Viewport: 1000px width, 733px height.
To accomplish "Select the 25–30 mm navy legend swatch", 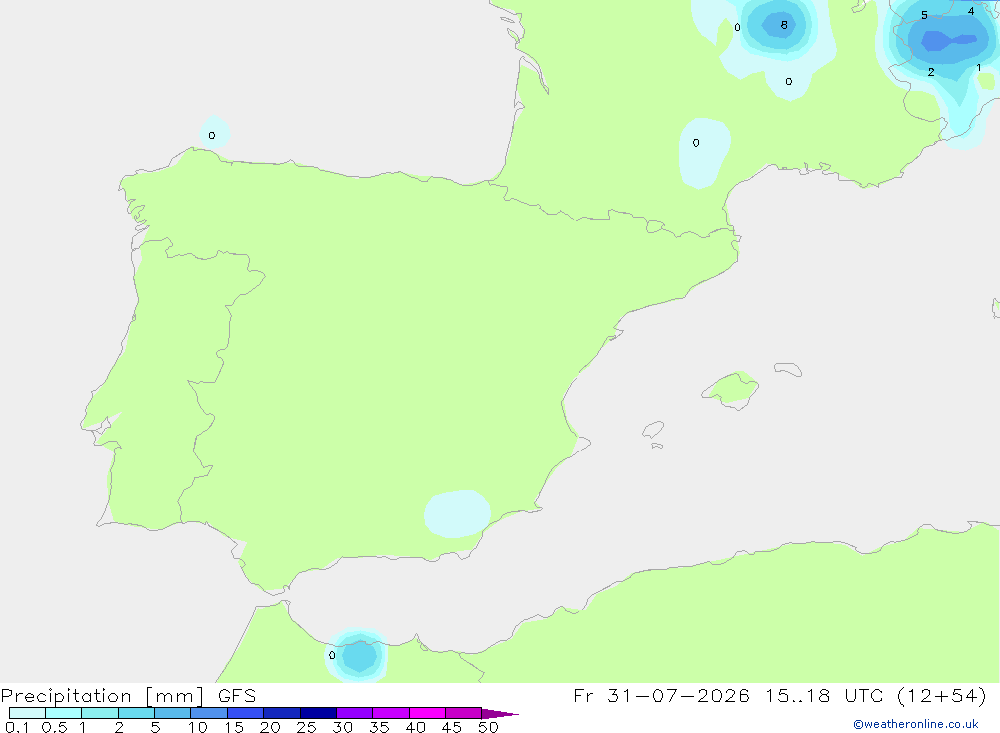I will (318, 713).
